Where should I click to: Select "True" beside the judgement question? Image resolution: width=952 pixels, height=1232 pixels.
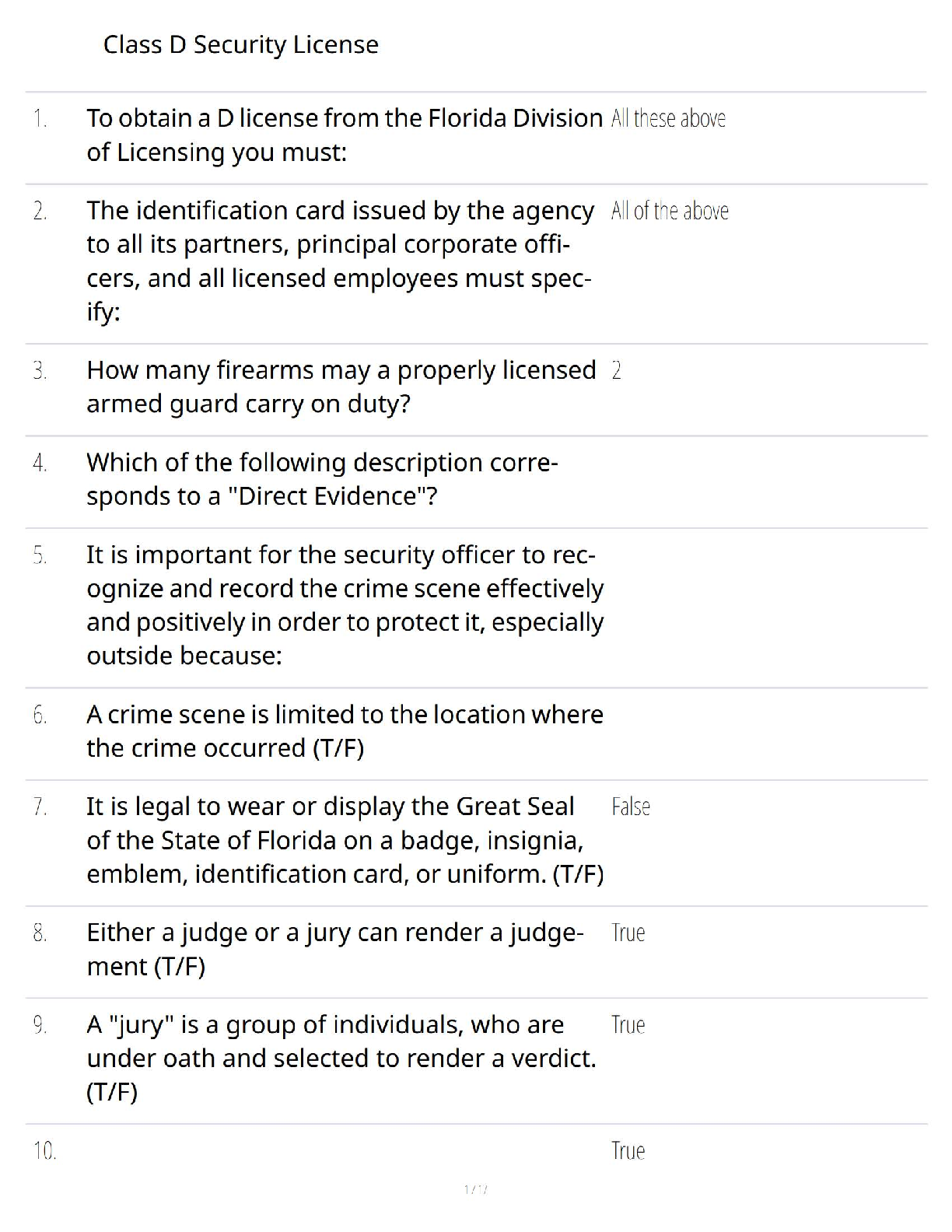[628, 933]
